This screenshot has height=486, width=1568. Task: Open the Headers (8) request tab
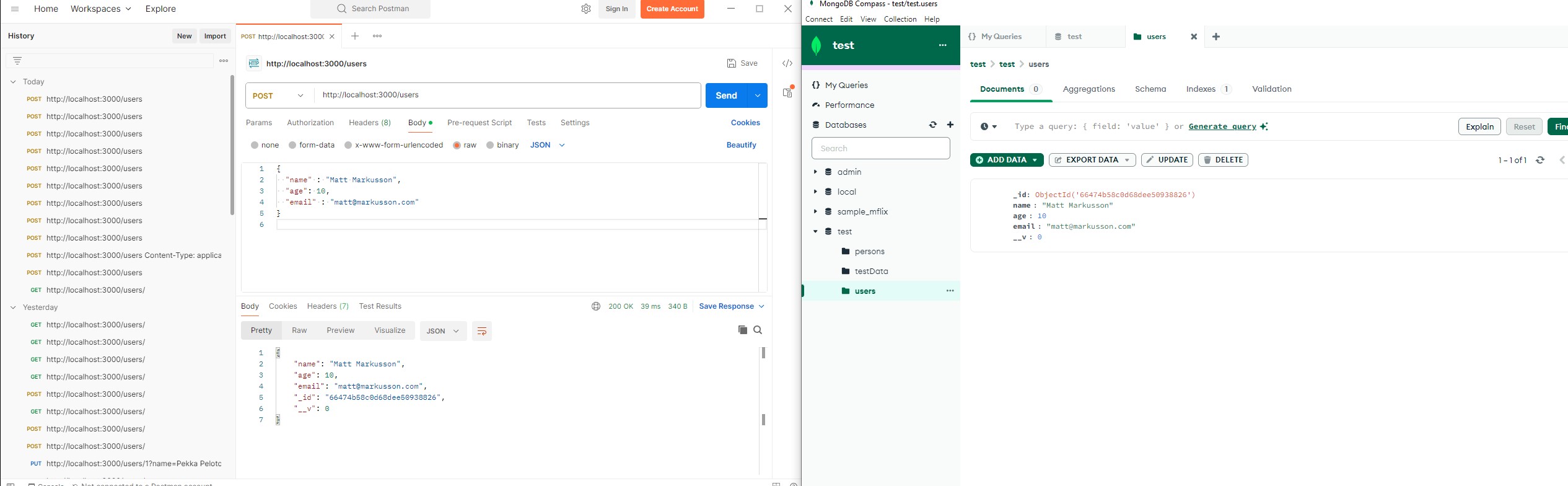click(x=369, y=123)
